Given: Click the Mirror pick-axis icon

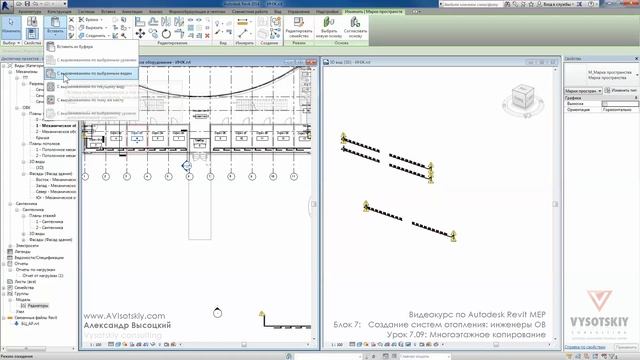Looking at the screenshot, I should click(166, 22).
